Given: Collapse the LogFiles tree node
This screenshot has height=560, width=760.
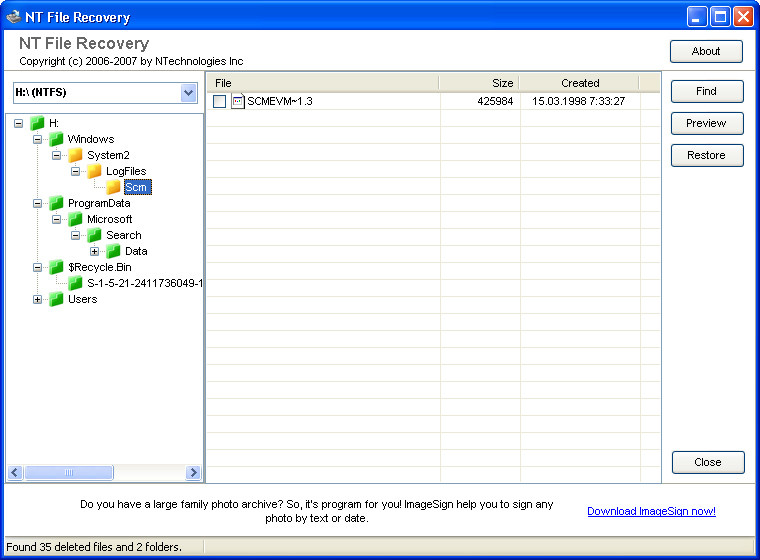Looking at the screenshot, I should (75, 171).
